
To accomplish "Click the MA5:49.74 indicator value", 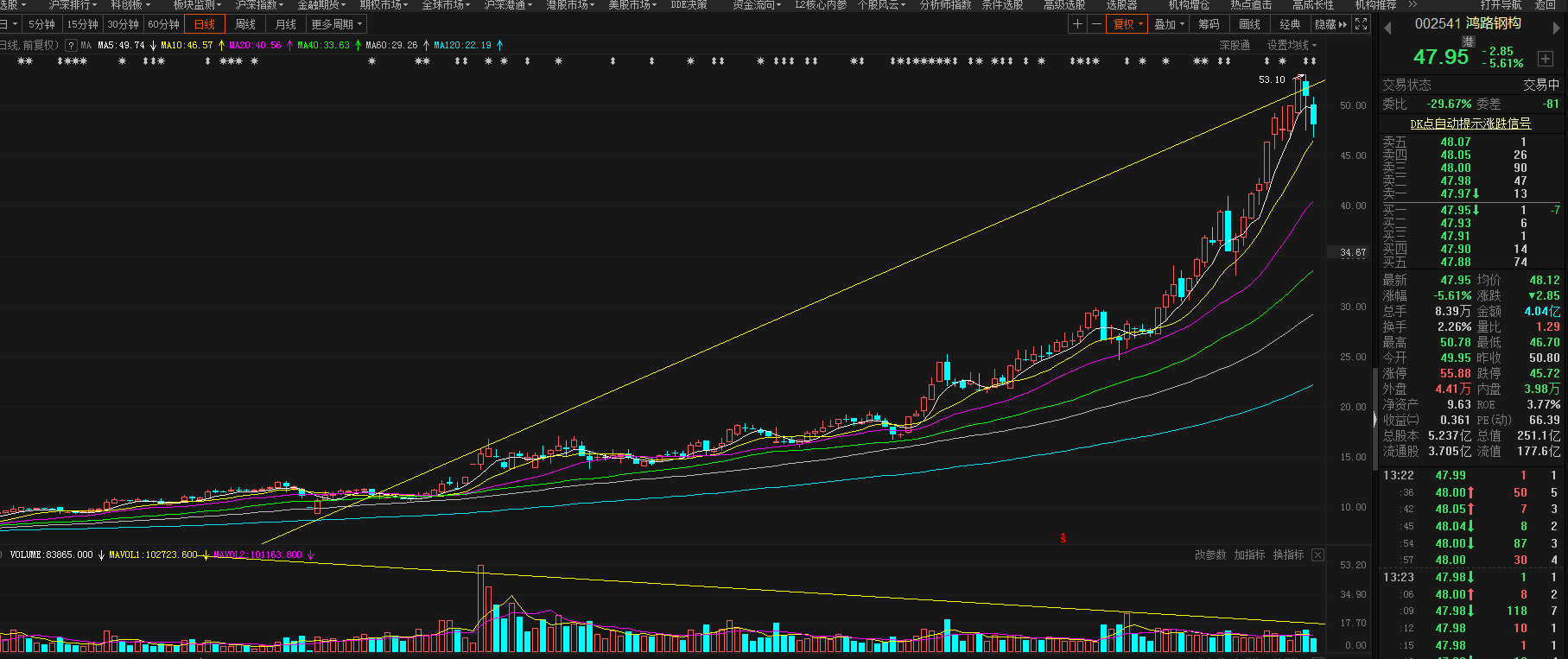I will [x=122, y=45].
